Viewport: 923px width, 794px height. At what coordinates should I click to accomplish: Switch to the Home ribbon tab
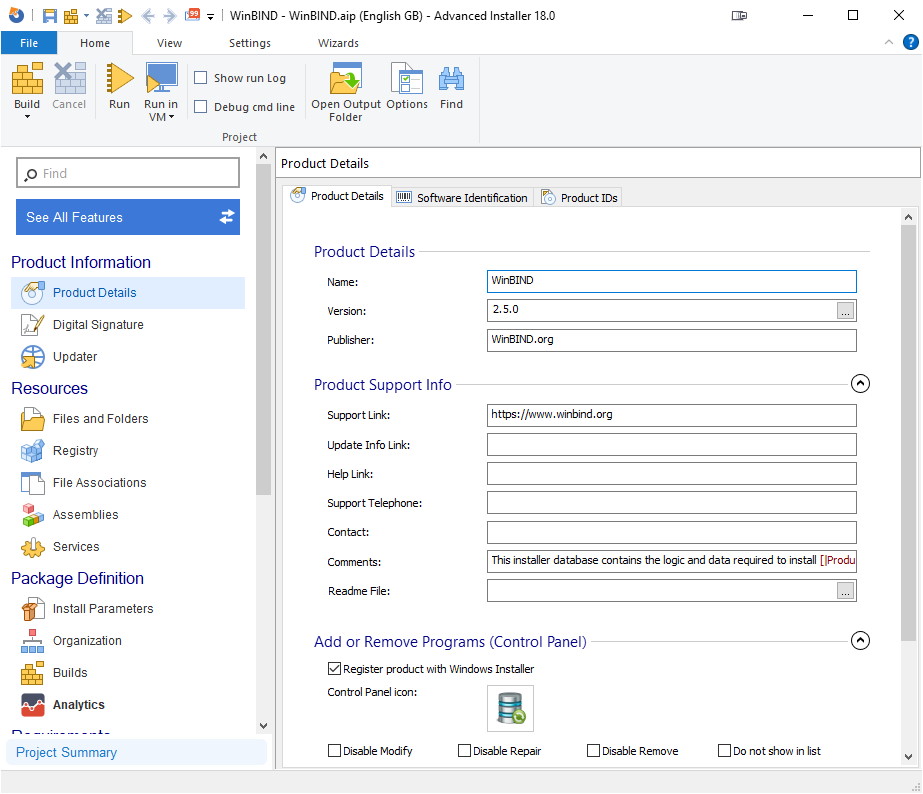click(x=95, y=43)
